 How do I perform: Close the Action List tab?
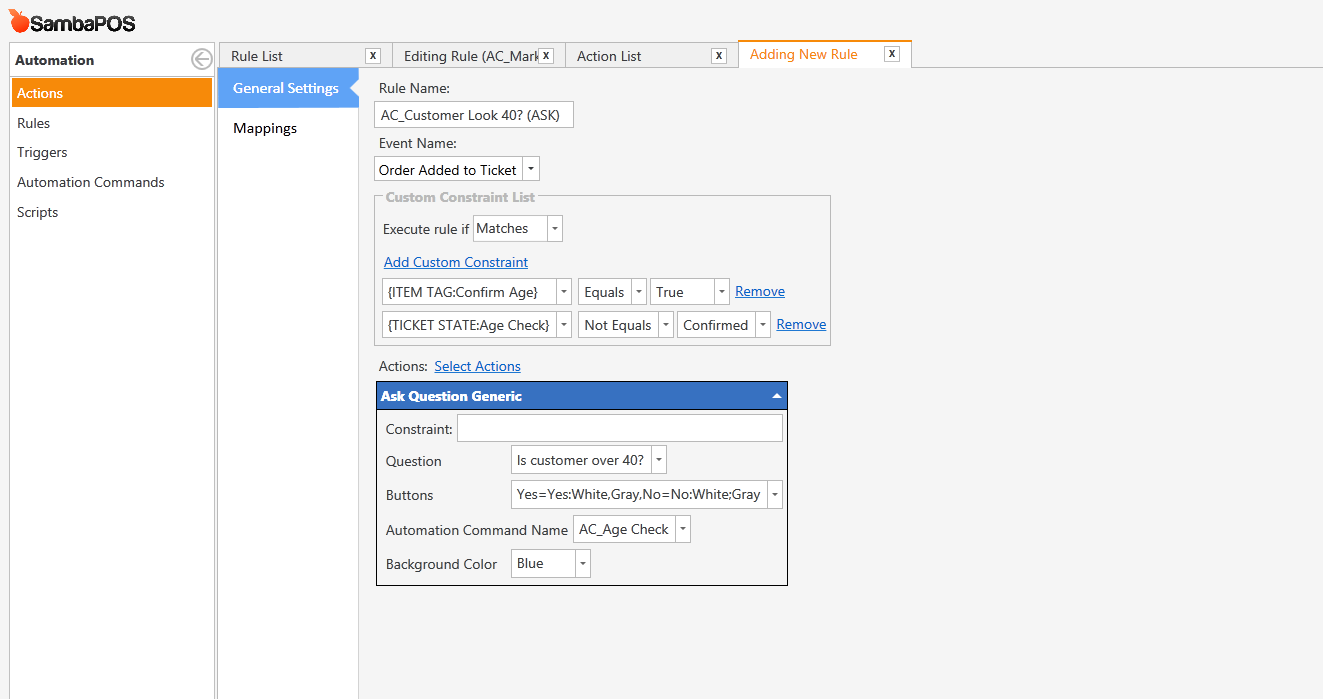pos(719,56)
